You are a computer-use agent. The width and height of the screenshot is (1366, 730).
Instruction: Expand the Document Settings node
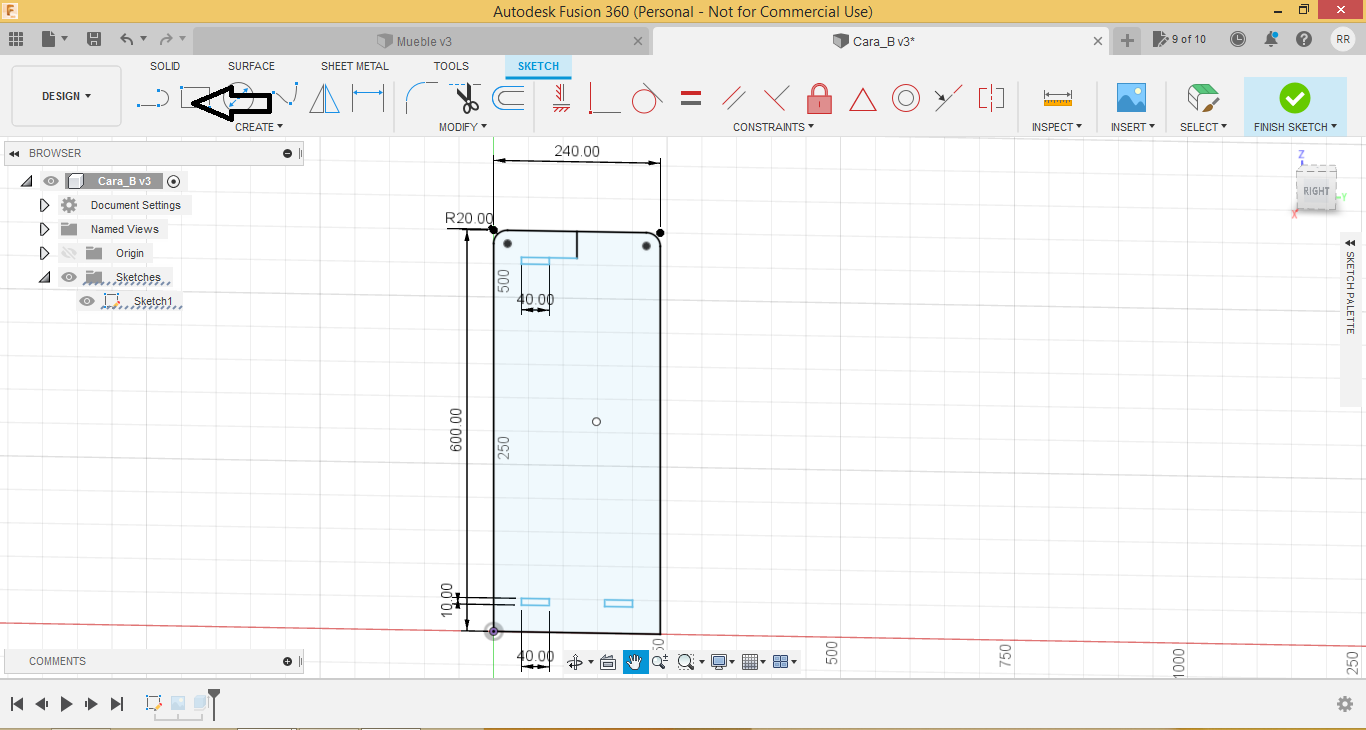click(x=44, y=205)
